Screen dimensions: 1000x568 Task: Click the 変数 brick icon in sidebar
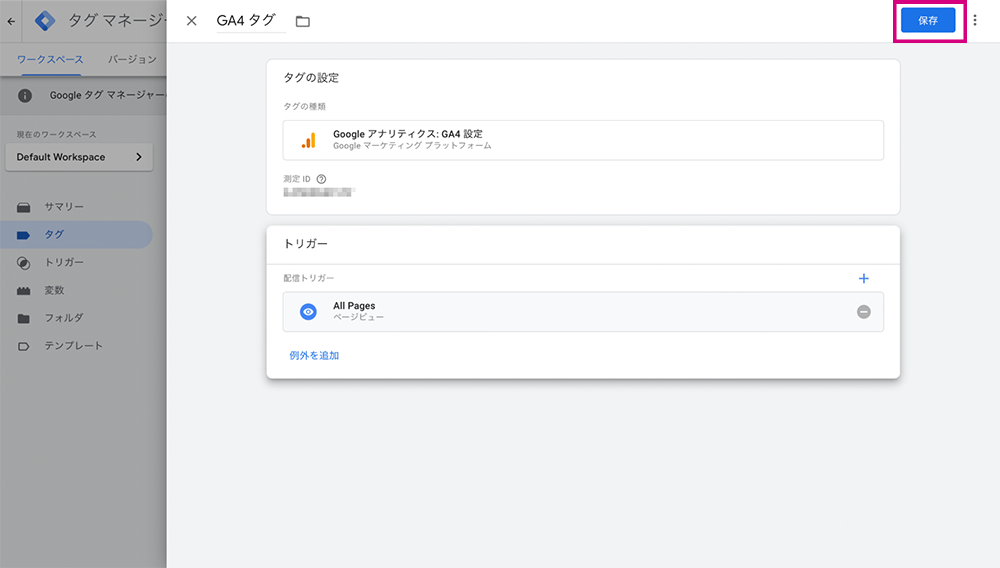[x=24, y=291]
